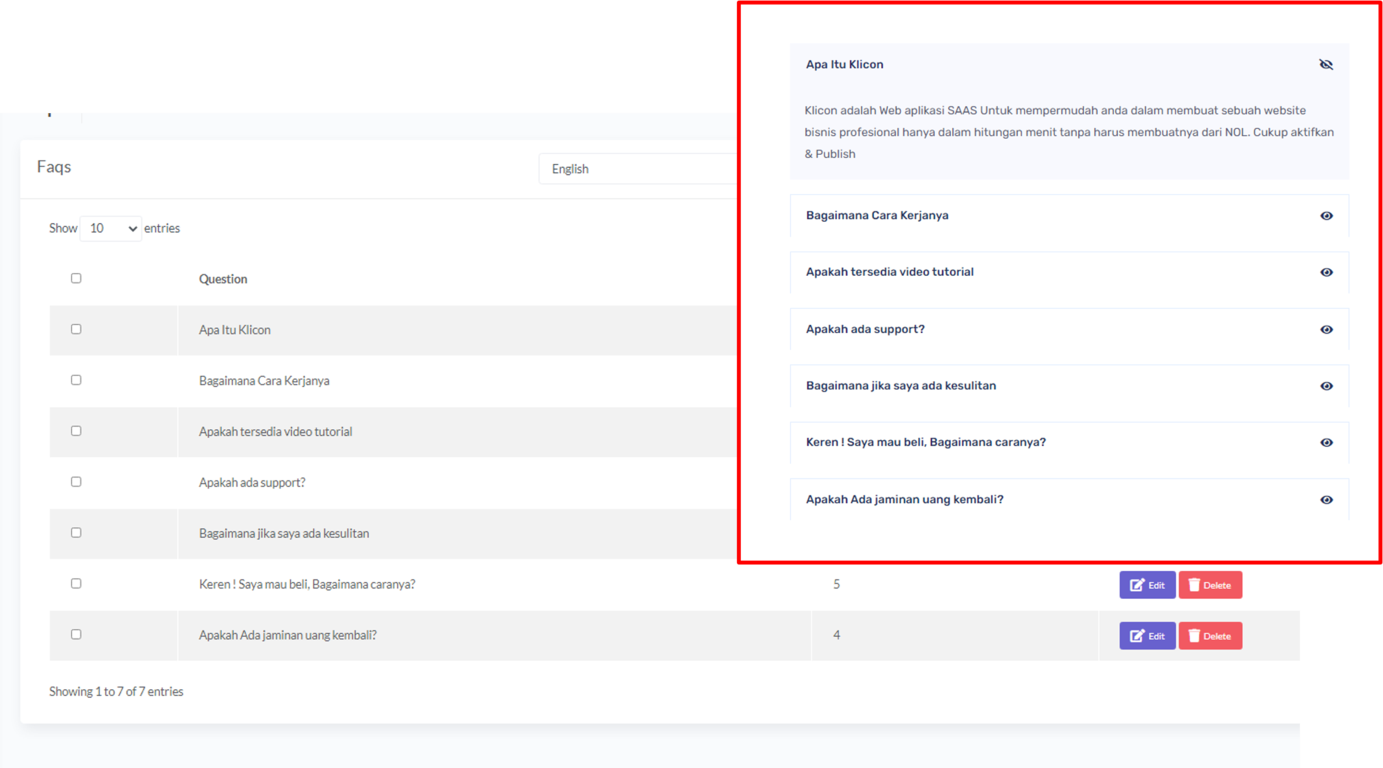Expand the Bagaimana Cara Kerjanya accordion question

[1069, 216]
